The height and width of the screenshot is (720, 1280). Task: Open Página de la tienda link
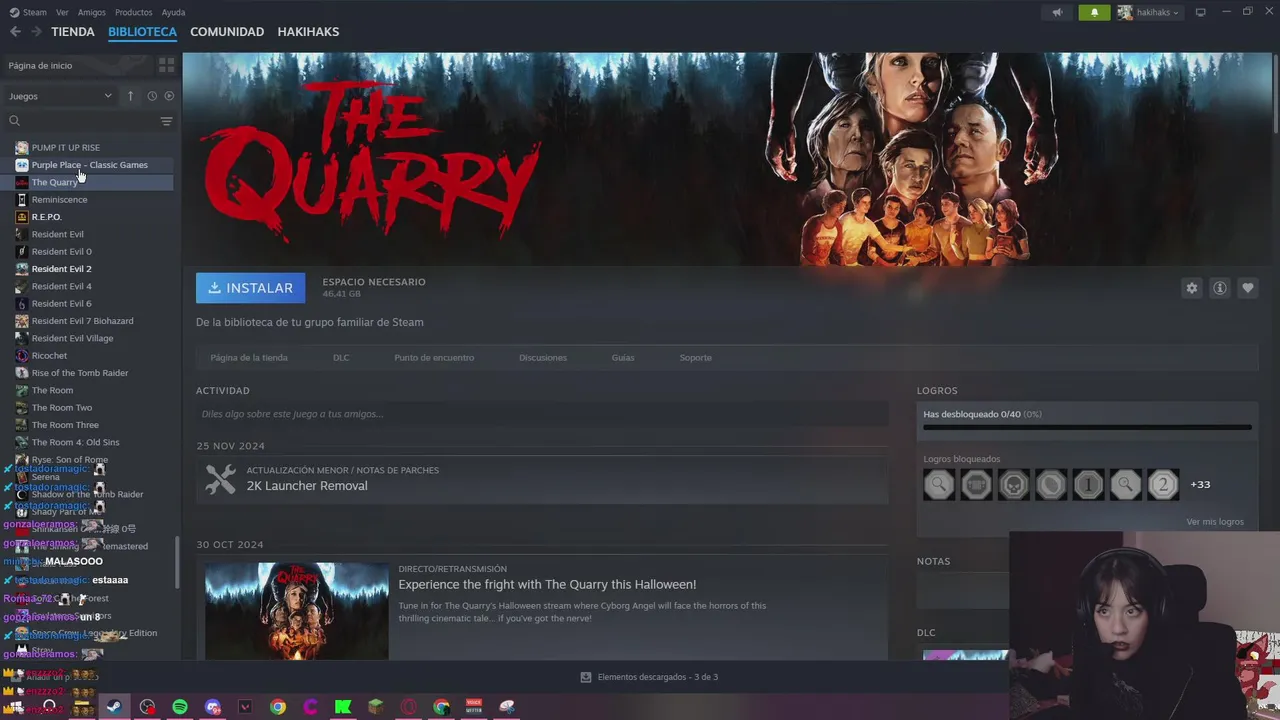[249, 357]
